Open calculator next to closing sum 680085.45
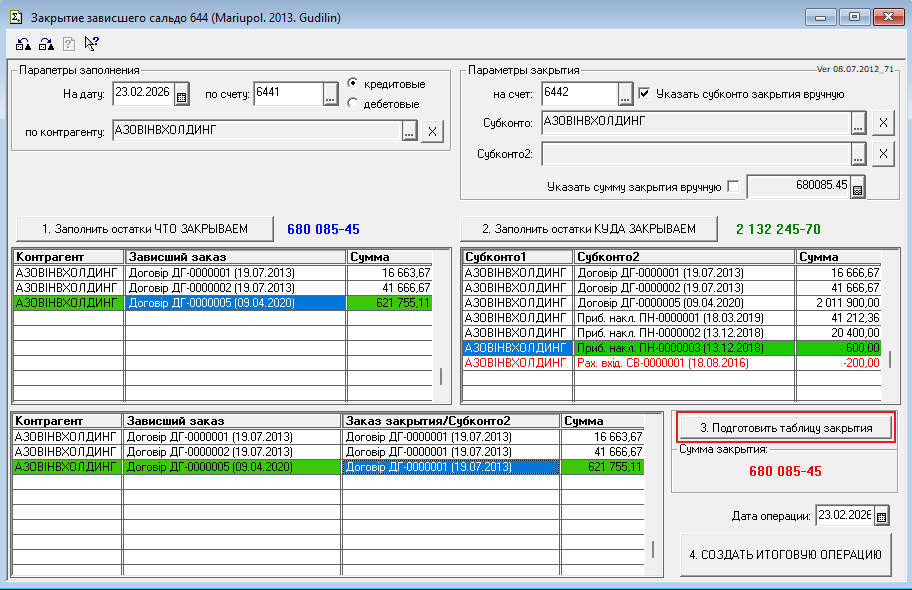The height and width of the screenshot is (590, 912). (857, 187)
